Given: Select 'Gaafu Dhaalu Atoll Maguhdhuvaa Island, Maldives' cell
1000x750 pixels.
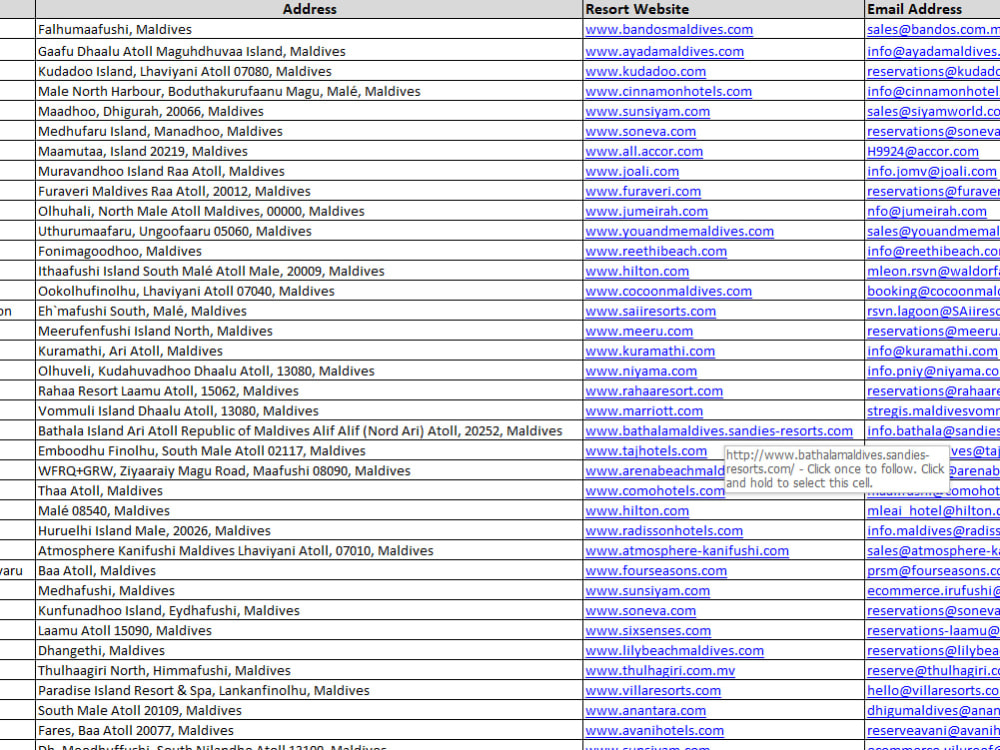Looking at the screenshot, I should click(309, 52).
